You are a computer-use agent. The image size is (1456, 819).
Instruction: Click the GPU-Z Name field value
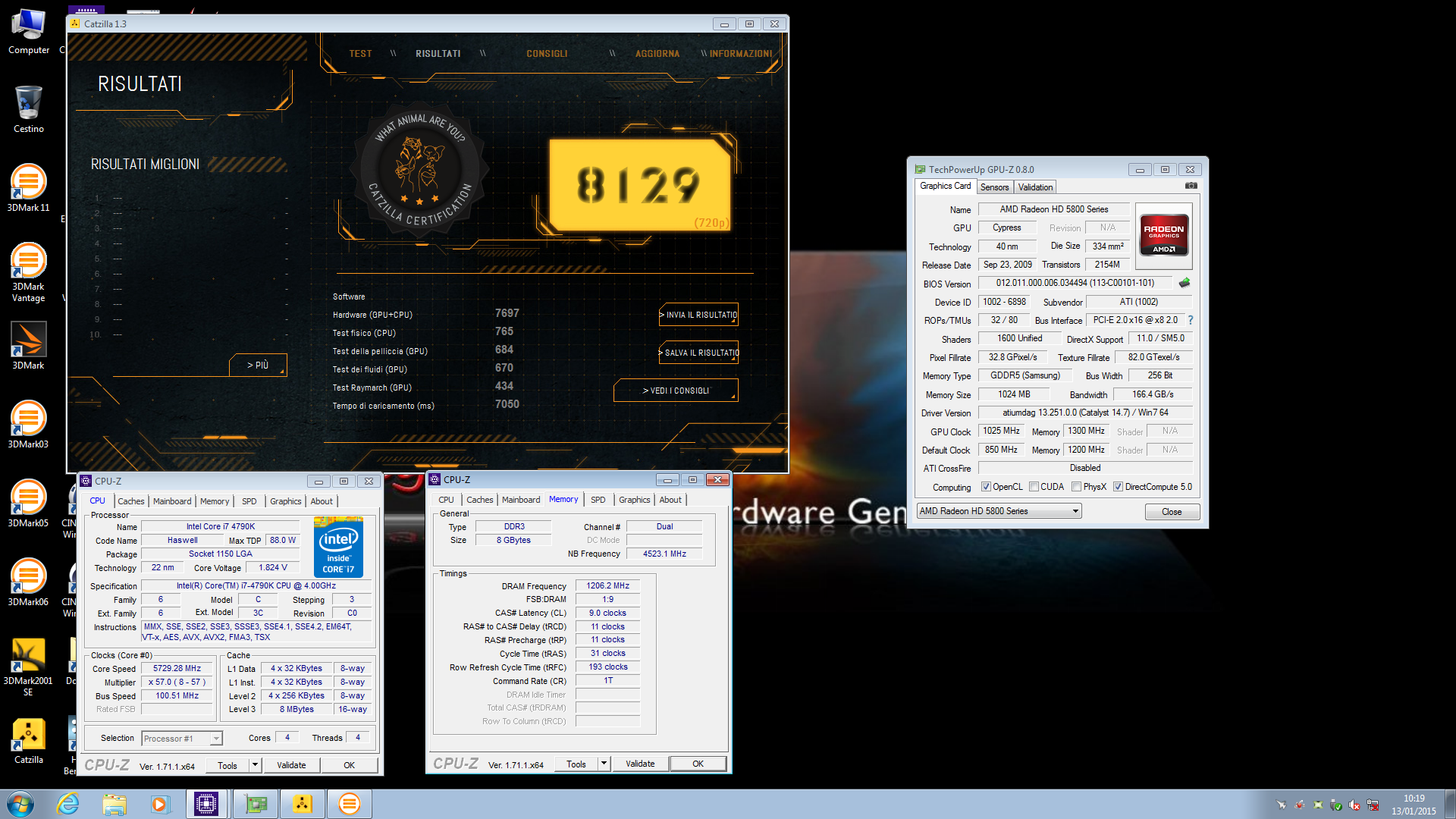coord(1053,209)
